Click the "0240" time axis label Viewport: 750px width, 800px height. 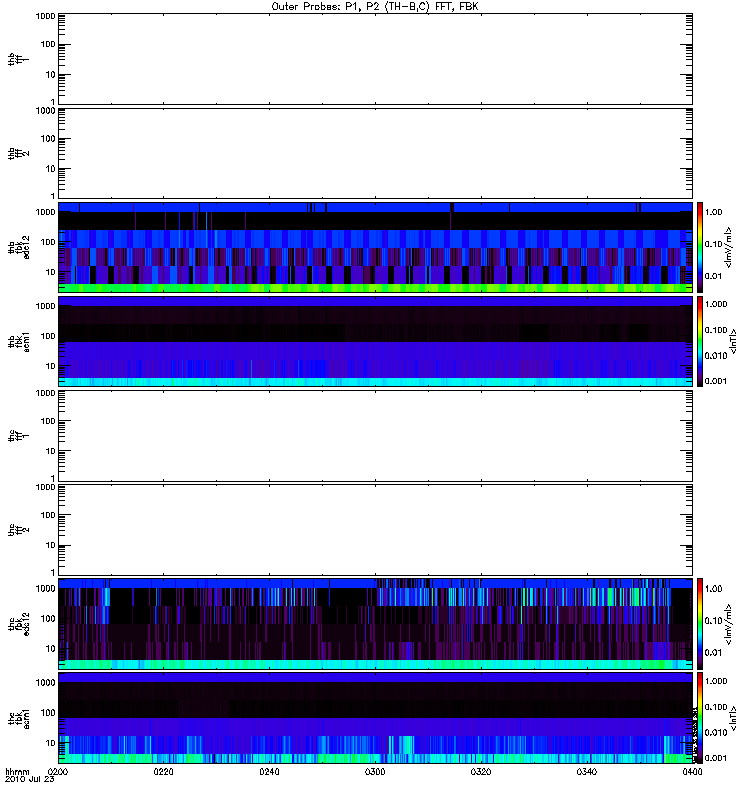[x=269, y=772]
